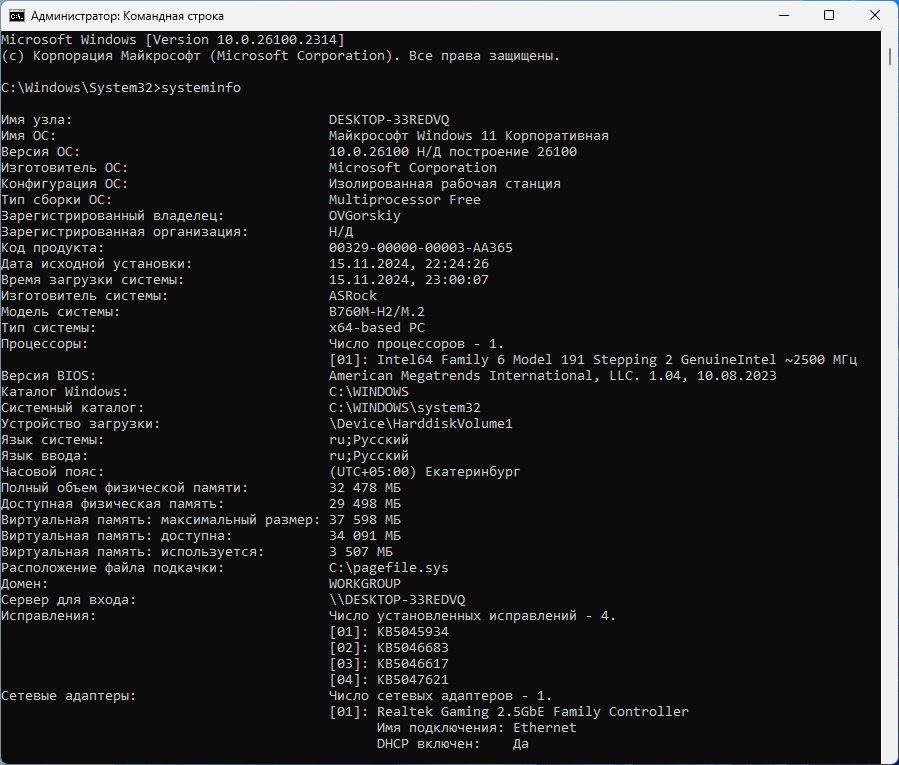Click the Command Prompt icon in title bar

click(x=17, y=15)
